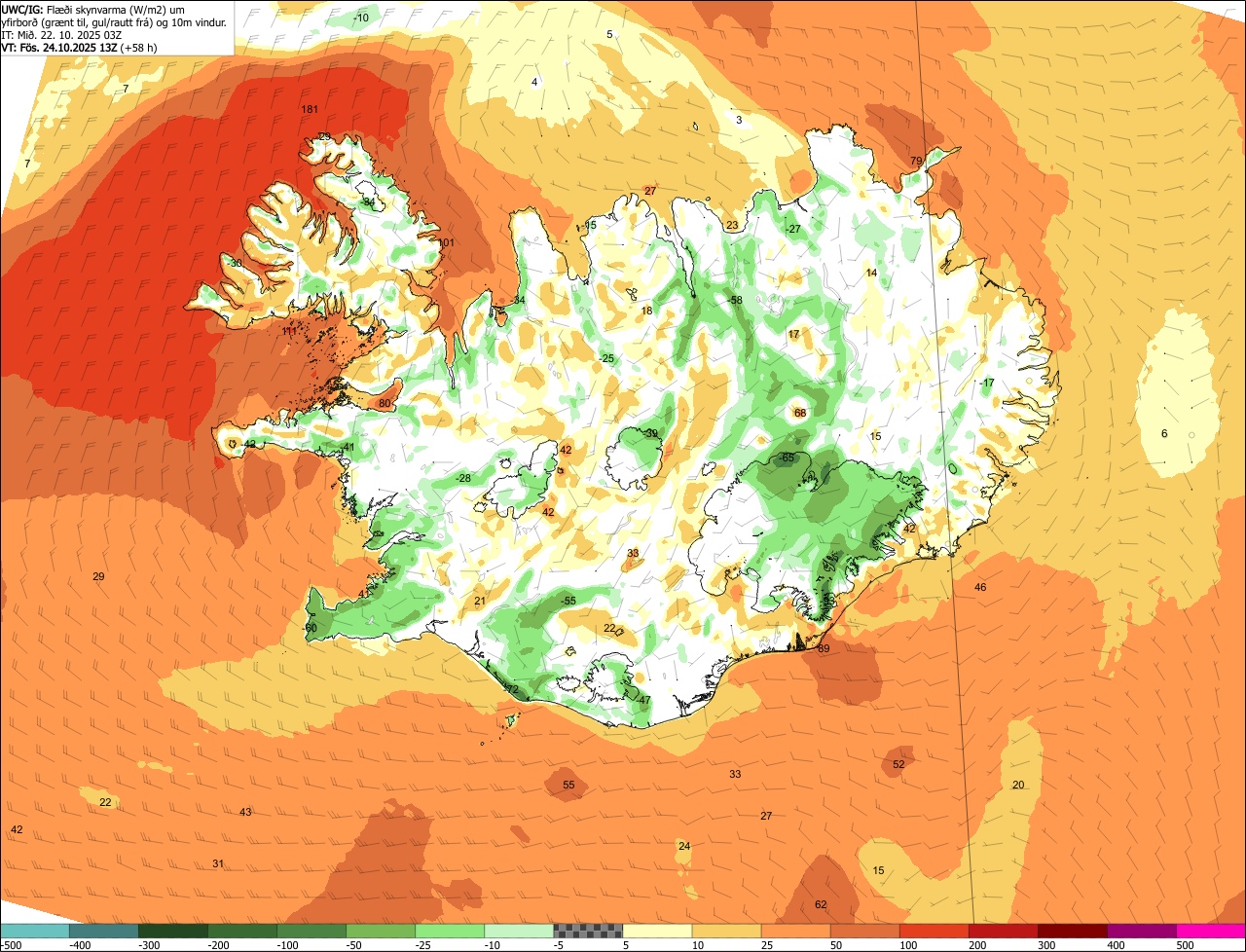1246x952 pixels.
Task: Click the -400 to -300 dark teal swatch
Action: point(104,931)
